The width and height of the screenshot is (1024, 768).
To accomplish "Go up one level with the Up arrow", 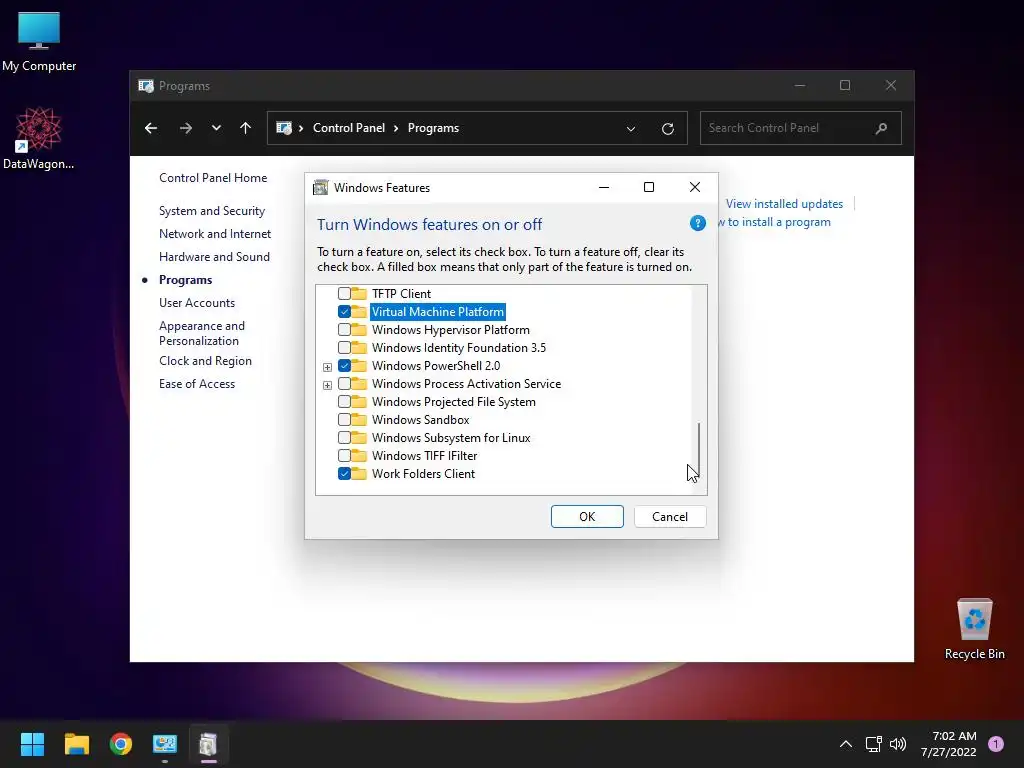I will pyautogui.click(x=246, y=128).
